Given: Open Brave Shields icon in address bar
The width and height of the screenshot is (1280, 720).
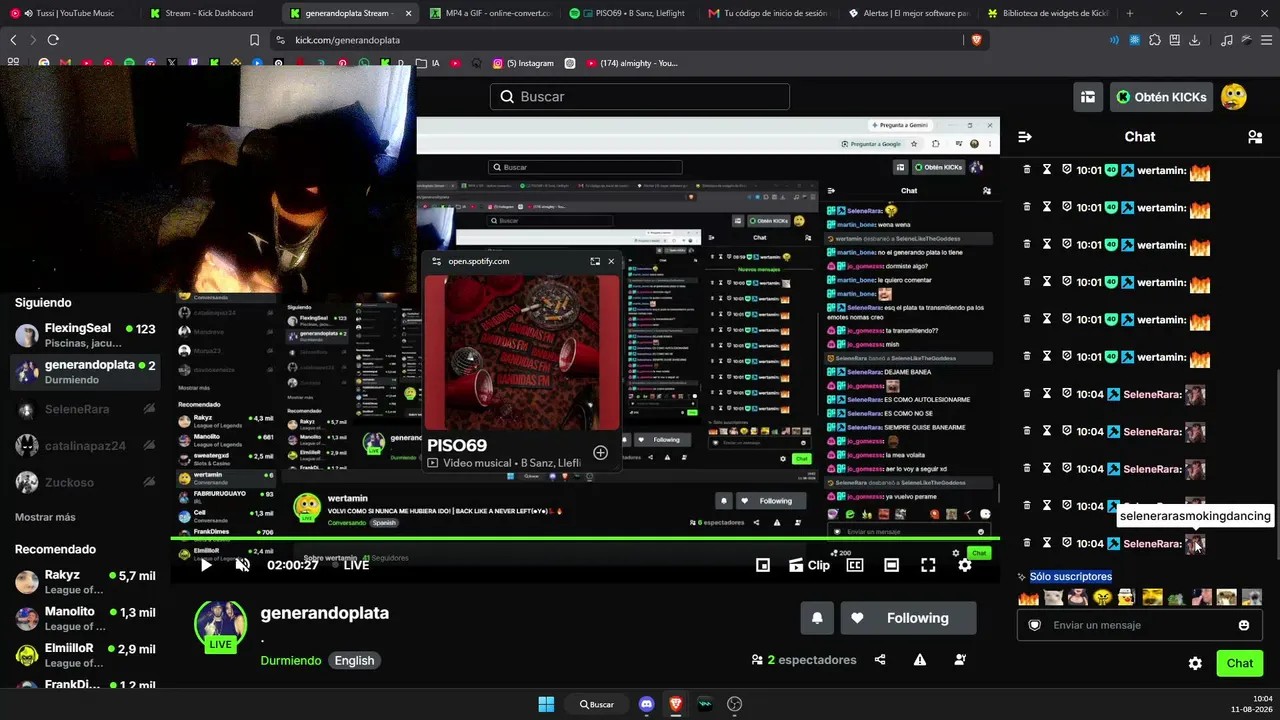Looking at the screenshot, I should pos(977,40).
